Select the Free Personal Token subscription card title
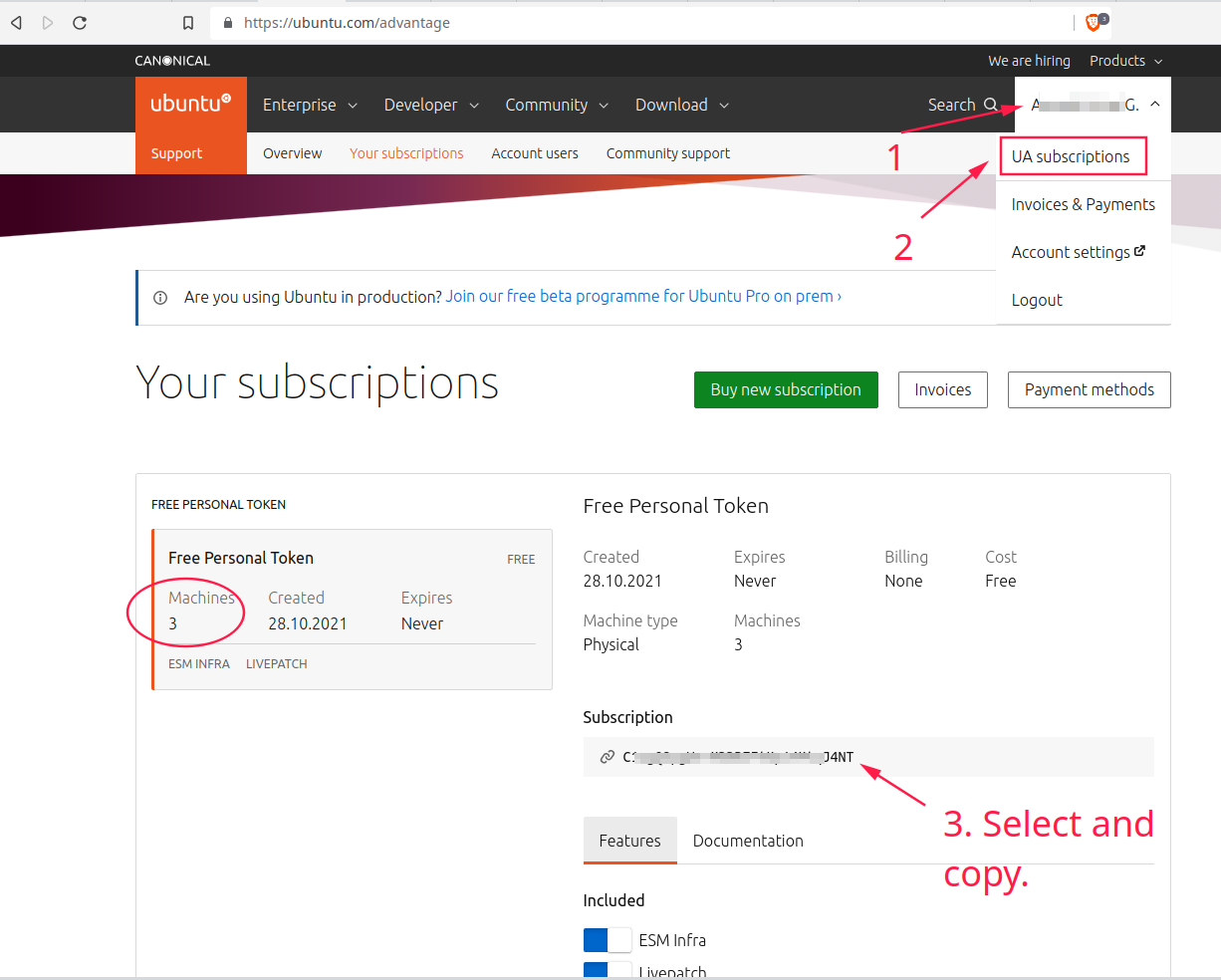This screenshot has width=1221, height=980. [241, 558]
